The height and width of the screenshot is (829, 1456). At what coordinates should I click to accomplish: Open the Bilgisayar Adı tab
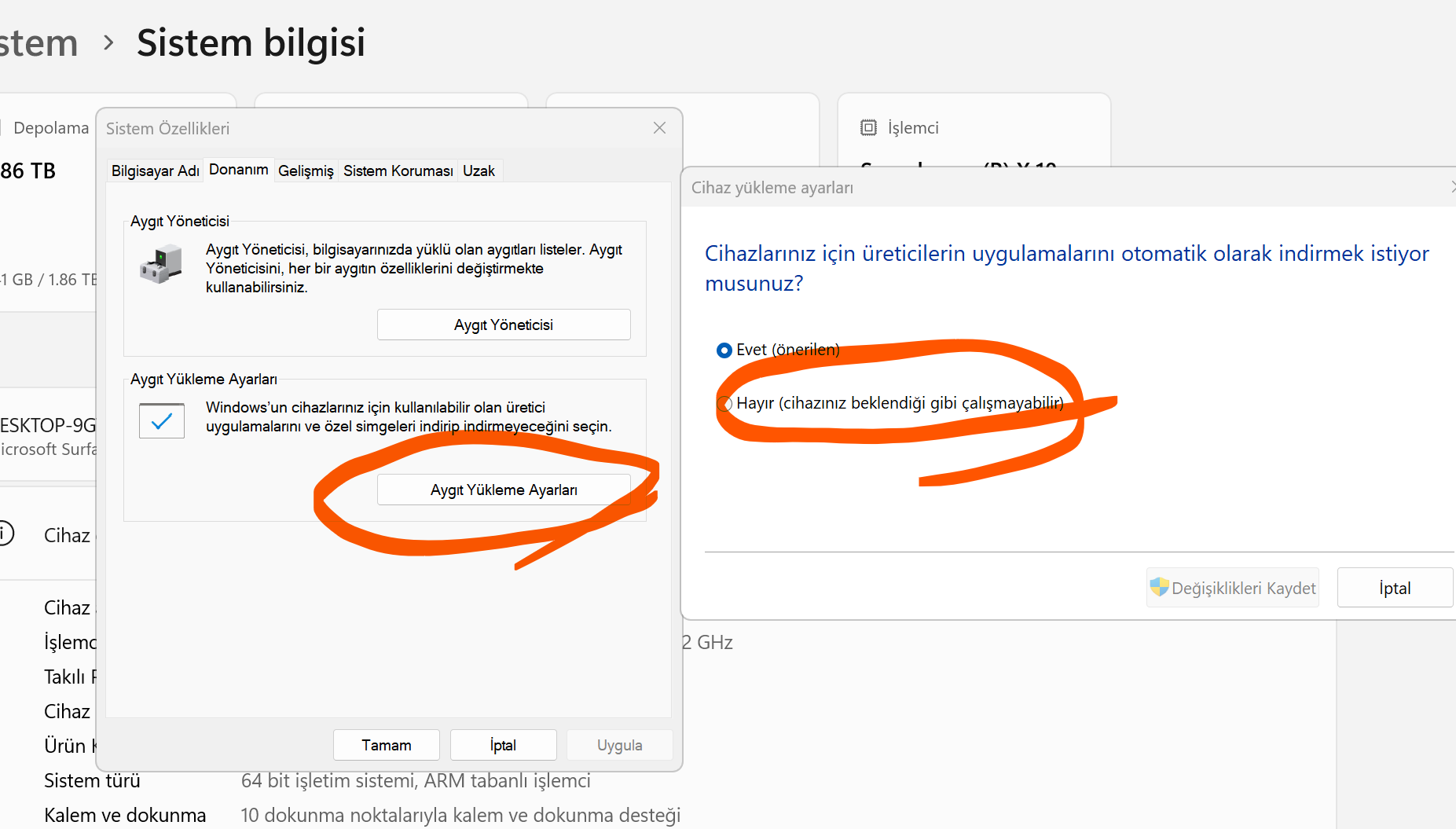point(156,171)
